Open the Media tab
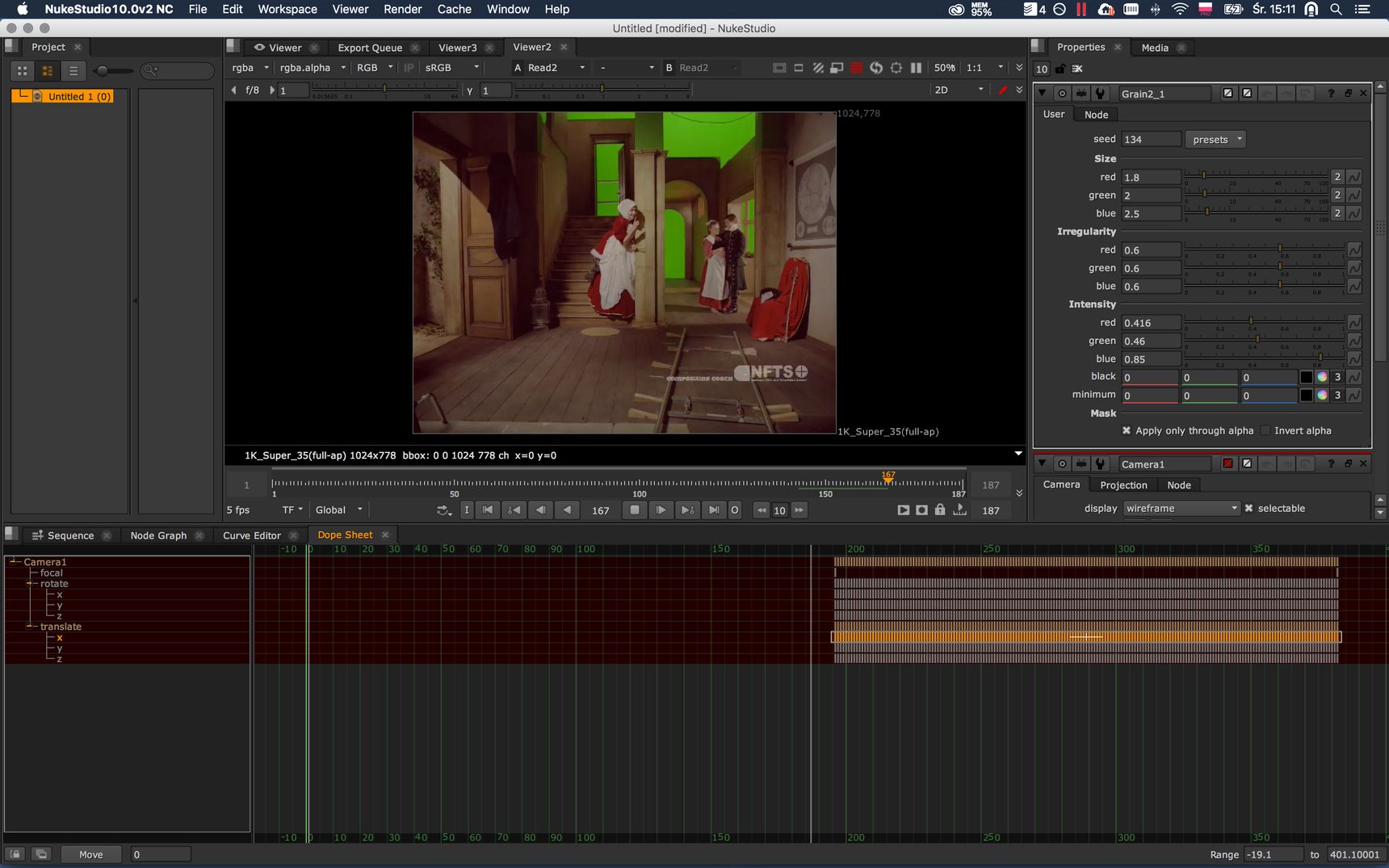The height and width of the screenshot is (868, 1389). click(1154, 48)
